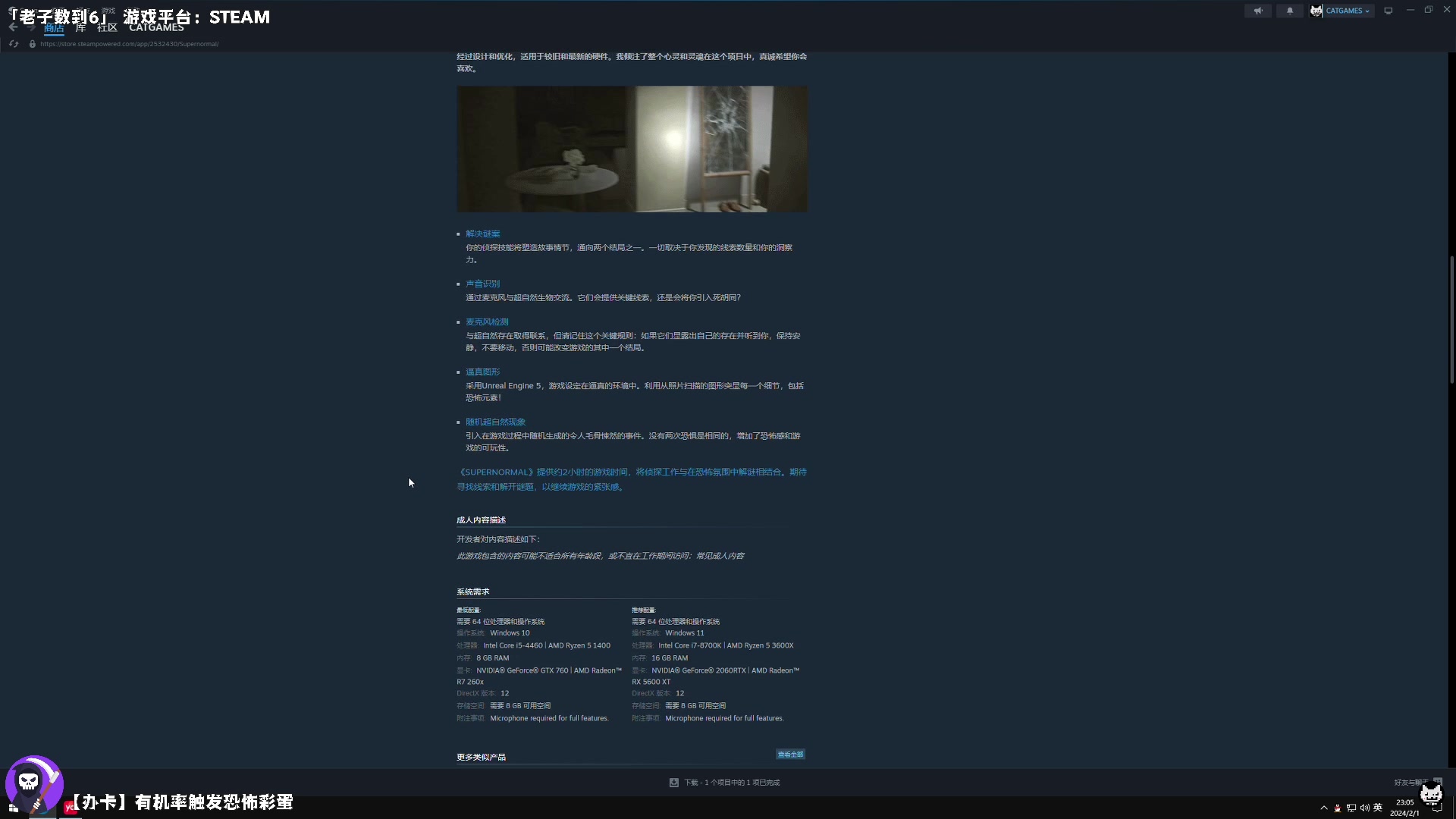Open 好友与聊天 friends and chat

coord(1410,783)
